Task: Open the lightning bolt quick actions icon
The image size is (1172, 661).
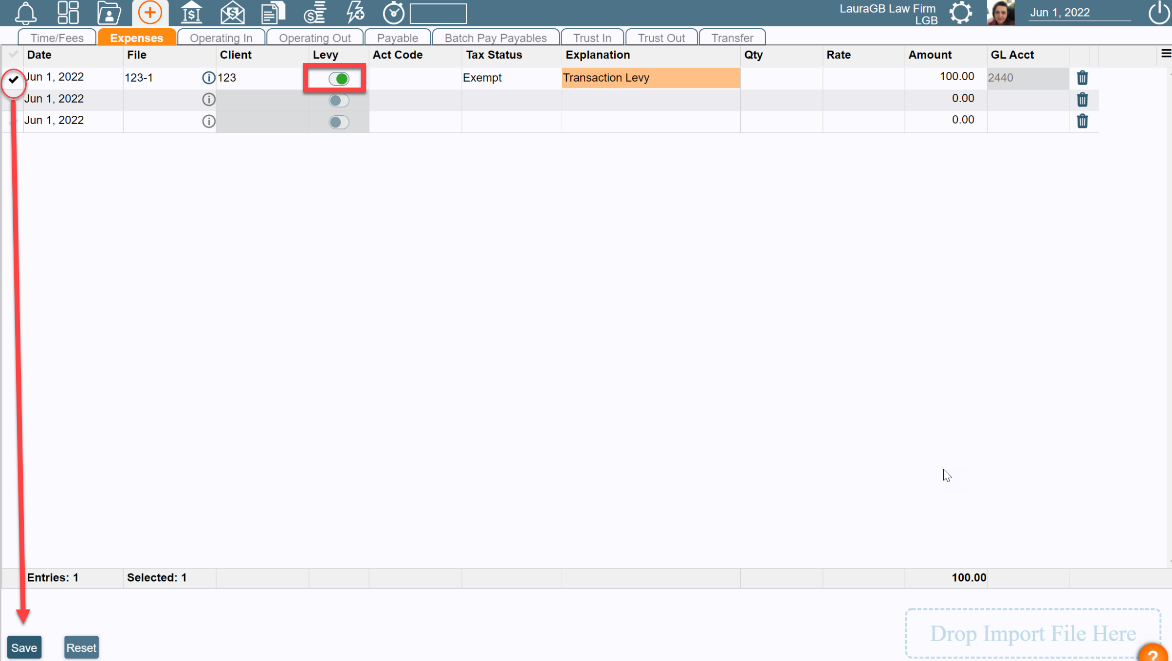Action: 355,13
